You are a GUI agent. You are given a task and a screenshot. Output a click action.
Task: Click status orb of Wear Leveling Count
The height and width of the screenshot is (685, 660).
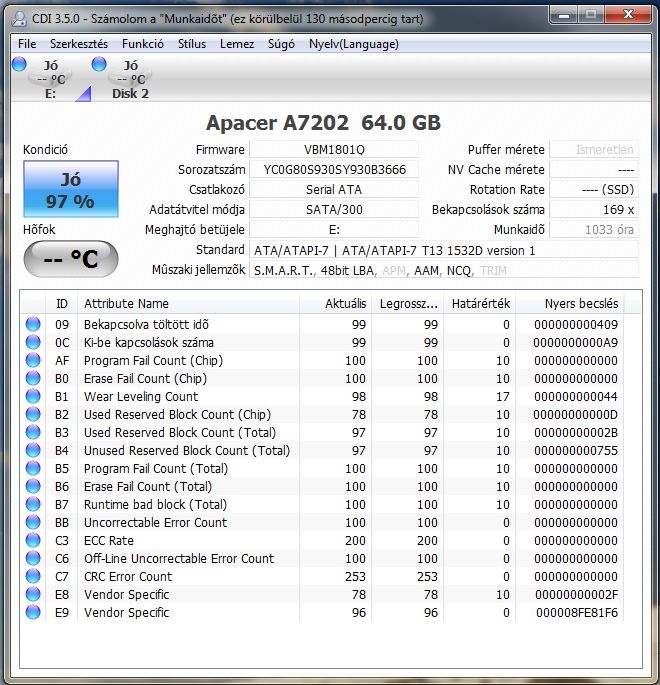tap(33, 396)
